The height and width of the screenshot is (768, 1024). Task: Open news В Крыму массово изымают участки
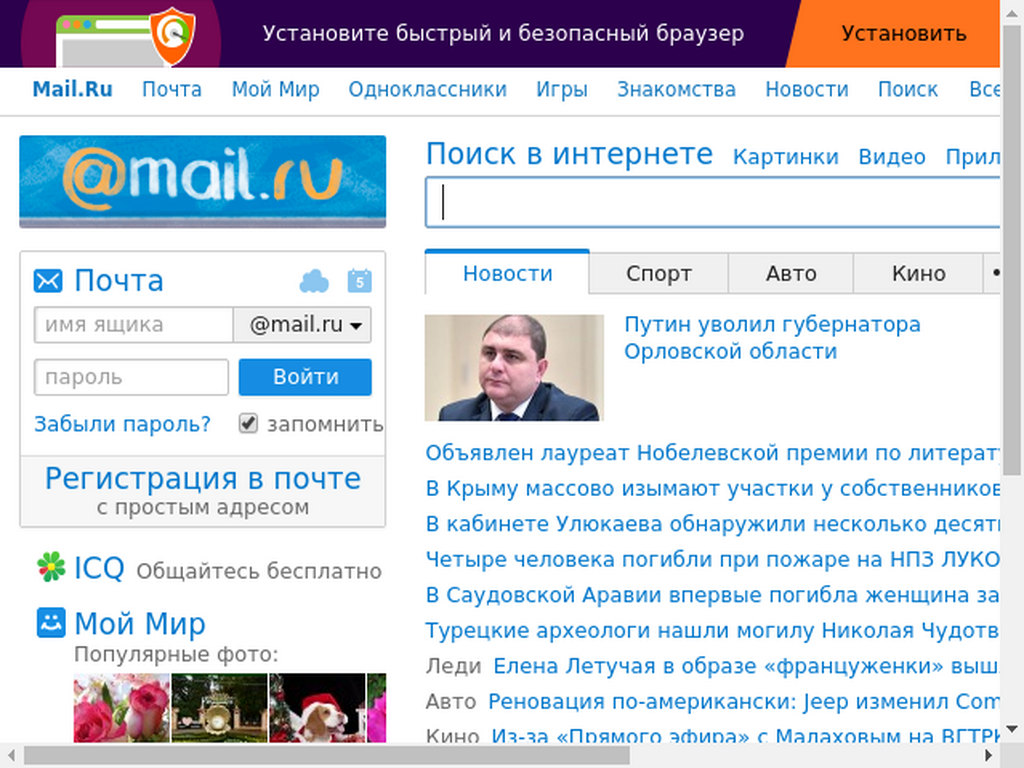(x=712, y=488)
